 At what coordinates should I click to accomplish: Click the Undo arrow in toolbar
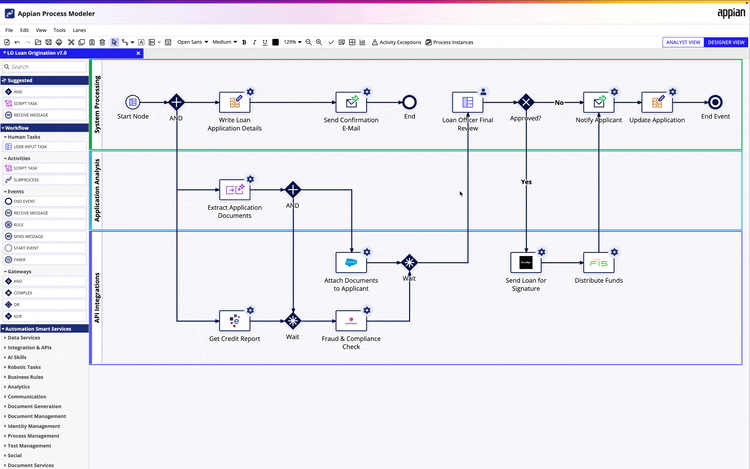click(17, 42)
